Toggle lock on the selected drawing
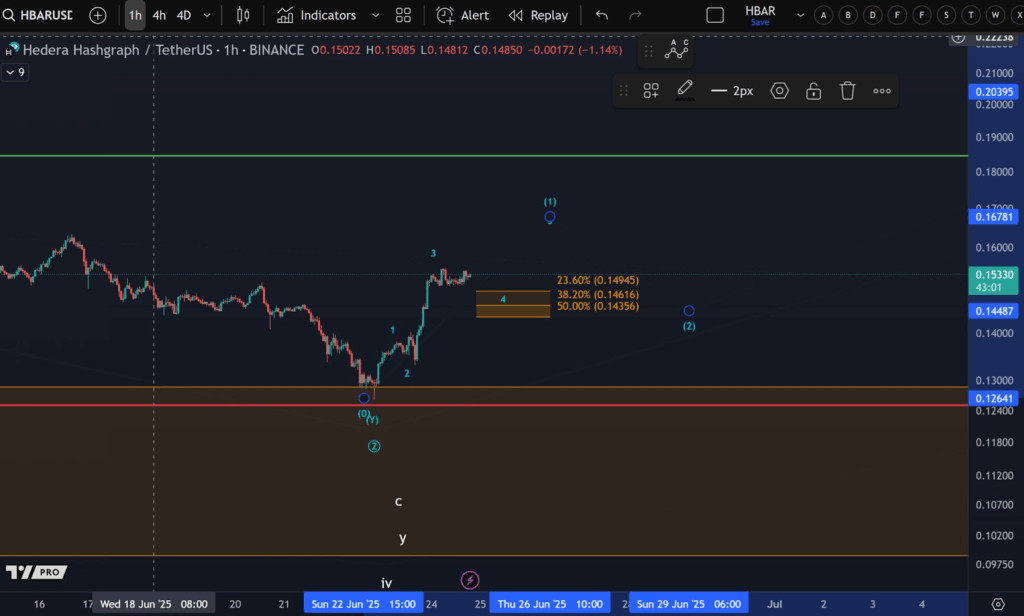 (x=814, y=91)
